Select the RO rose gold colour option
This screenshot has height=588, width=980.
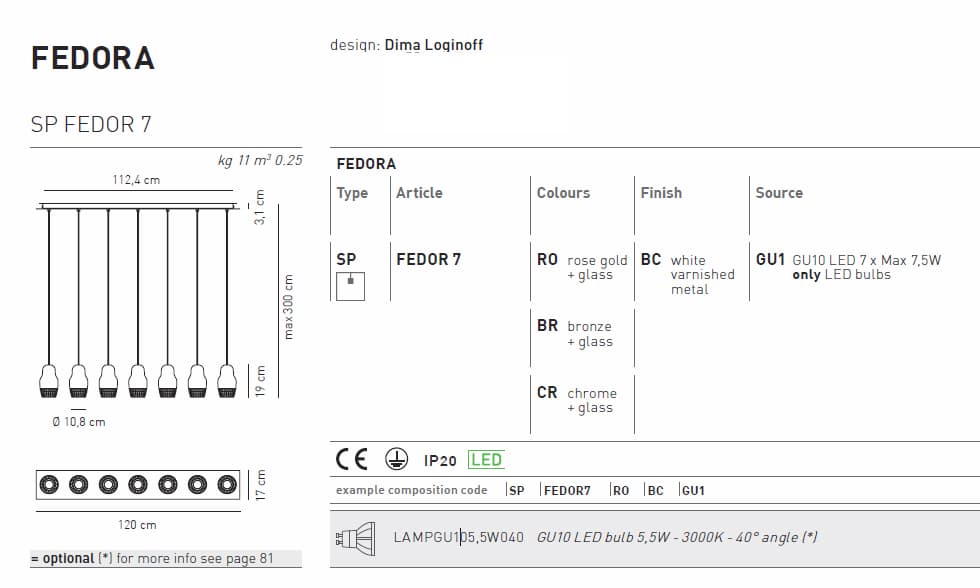[578, 267]
